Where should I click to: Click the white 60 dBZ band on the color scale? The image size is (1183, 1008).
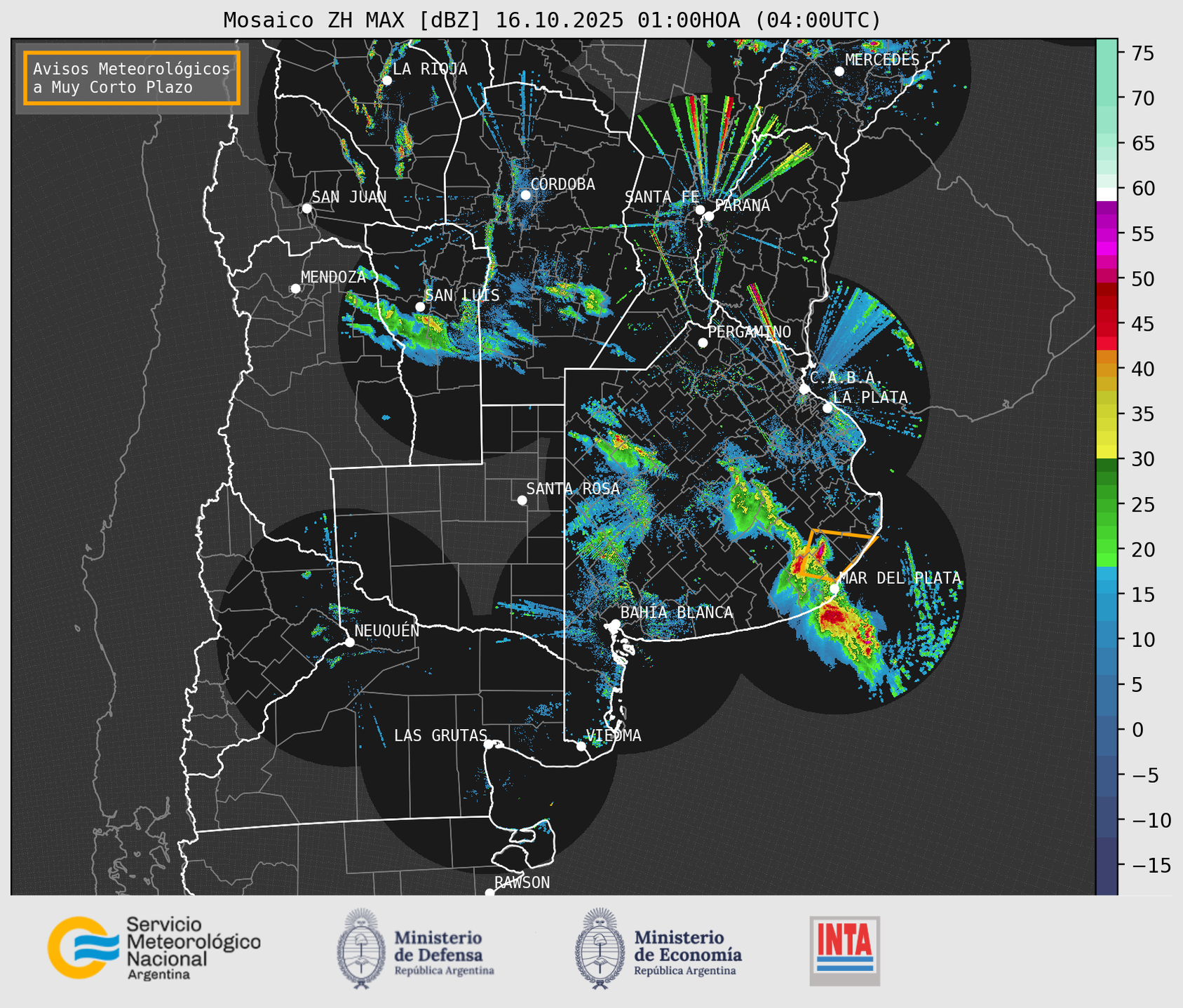click(x=1107, y=194)
